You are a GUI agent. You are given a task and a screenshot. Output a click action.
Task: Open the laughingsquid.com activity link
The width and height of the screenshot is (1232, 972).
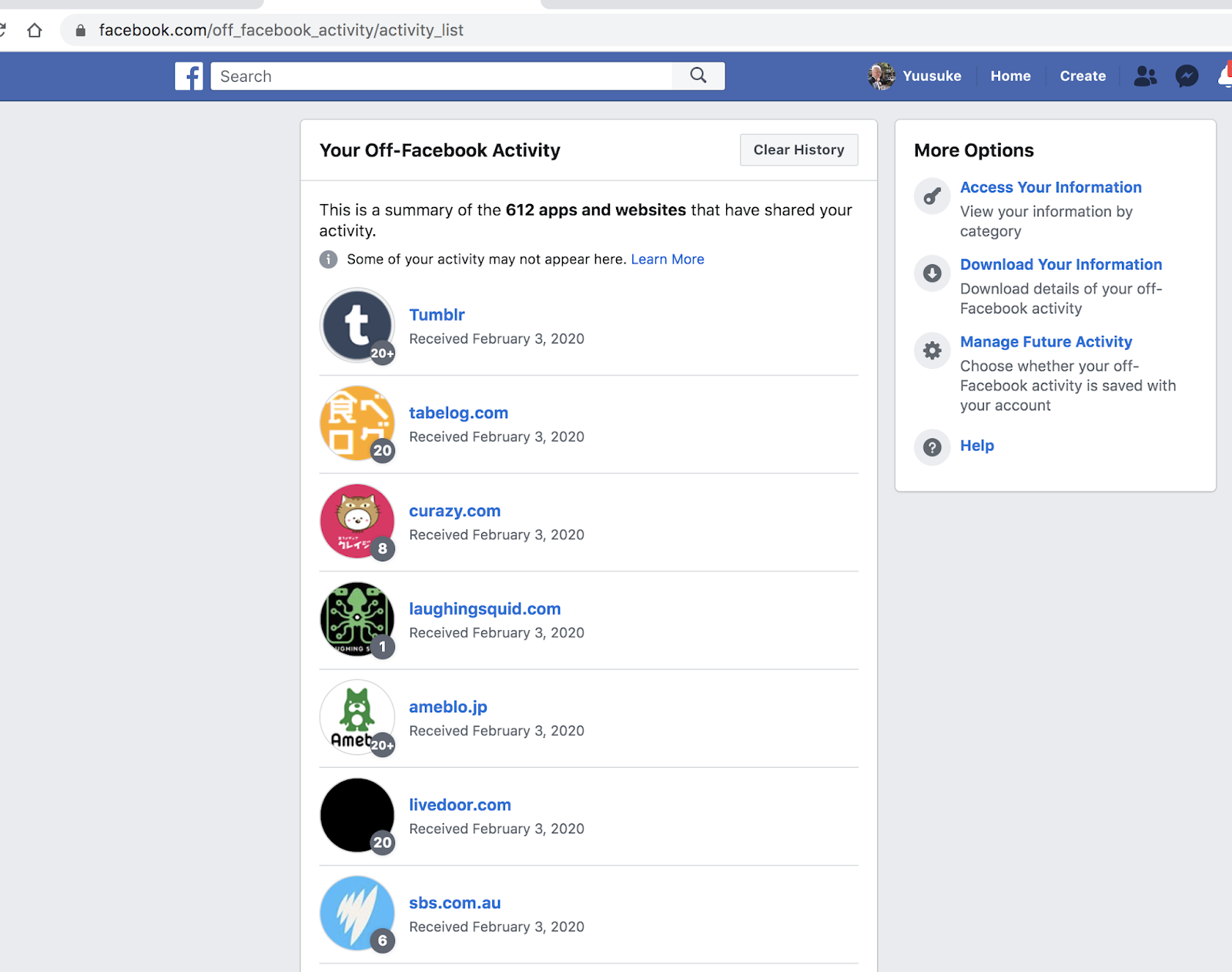click(484, 609)
